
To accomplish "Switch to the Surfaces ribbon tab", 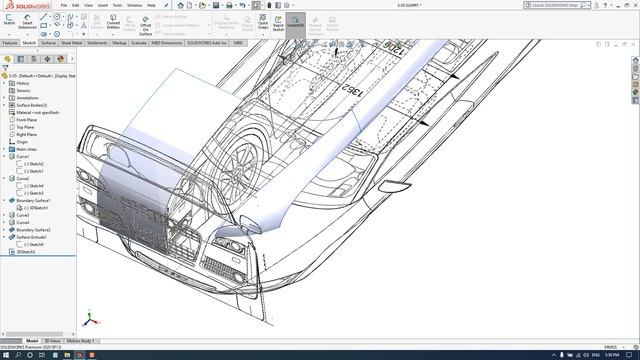I will [x=48, y=43].
